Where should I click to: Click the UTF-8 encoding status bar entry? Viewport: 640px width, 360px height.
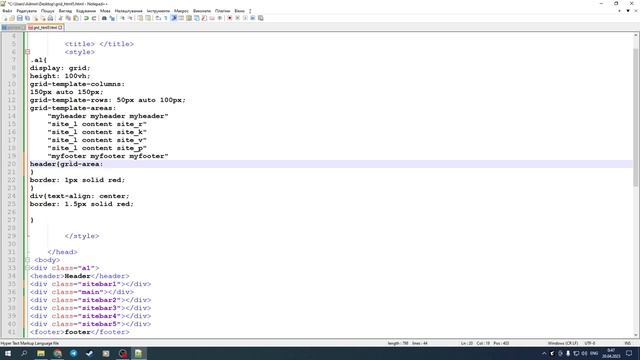tap(590, 343)
